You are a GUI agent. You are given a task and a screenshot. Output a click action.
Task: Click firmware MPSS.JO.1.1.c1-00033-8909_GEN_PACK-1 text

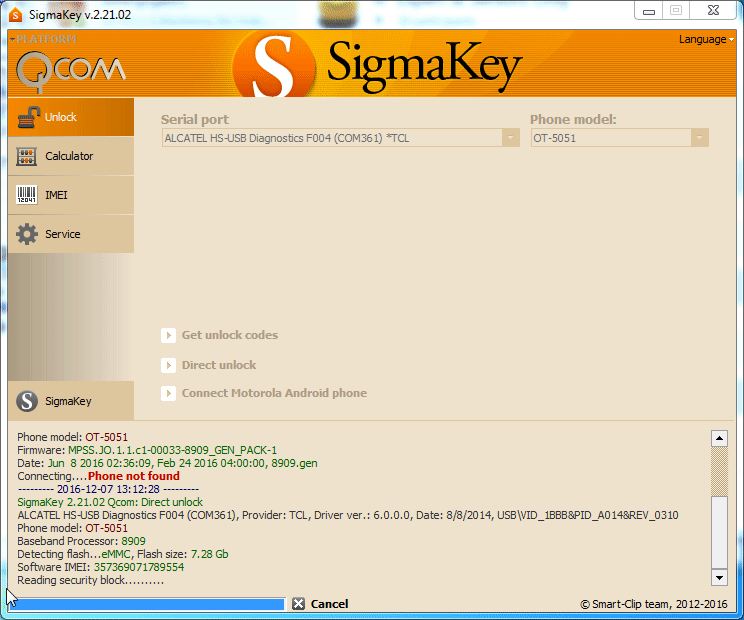pos(172,450)
